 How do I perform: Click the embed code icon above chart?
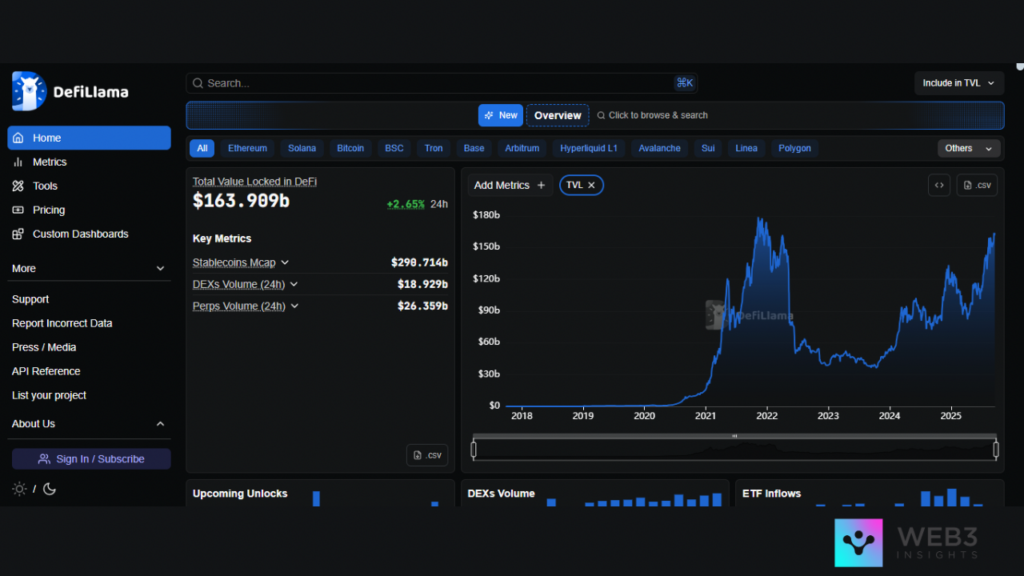point(939,185)
